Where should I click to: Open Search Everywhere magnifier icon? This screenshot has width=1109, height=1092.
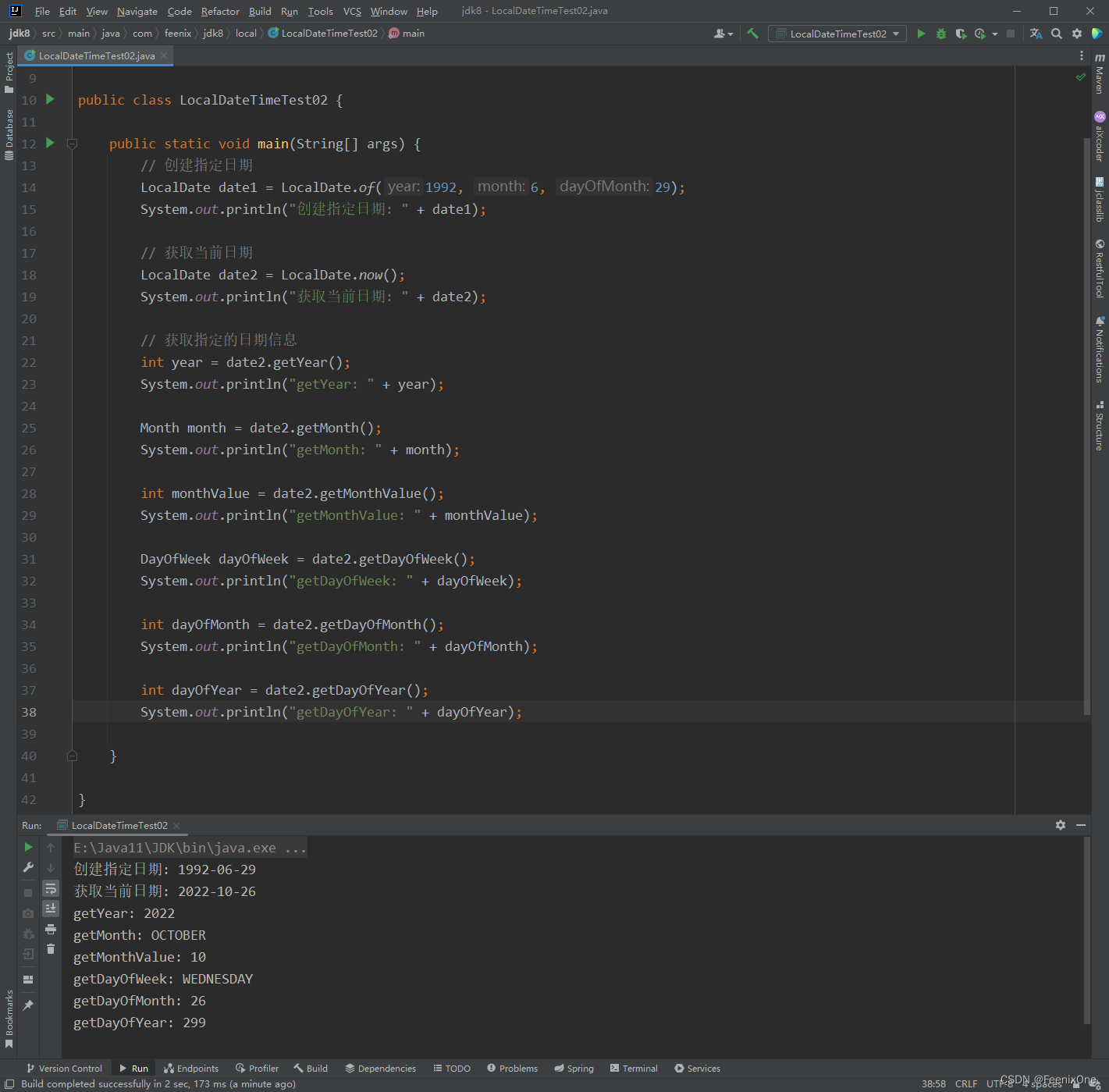1057,34
